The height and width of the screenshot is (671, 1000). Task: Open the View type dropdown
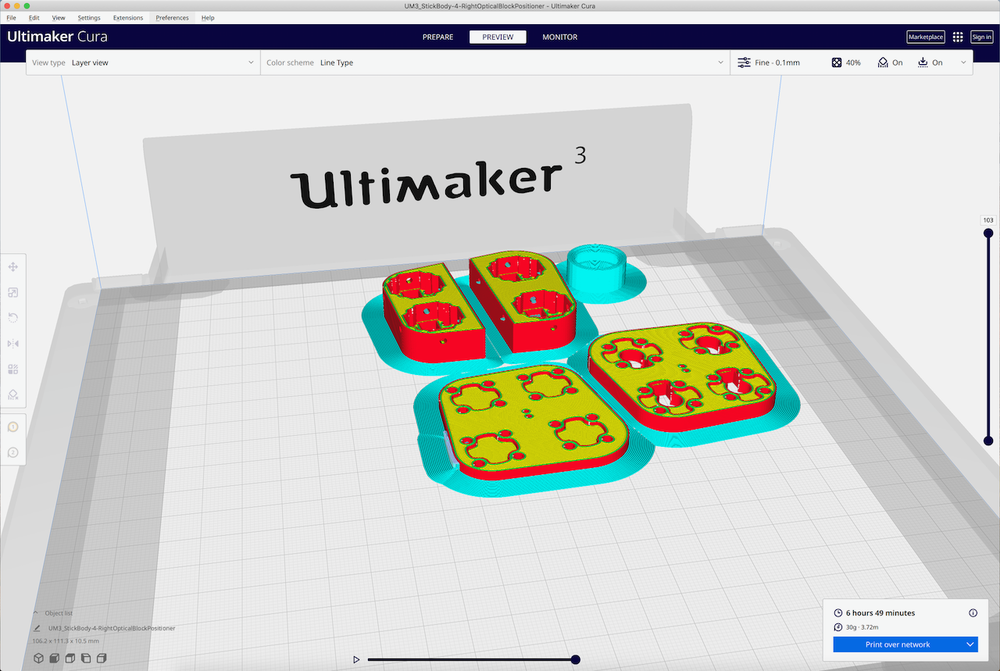point(143,63)
